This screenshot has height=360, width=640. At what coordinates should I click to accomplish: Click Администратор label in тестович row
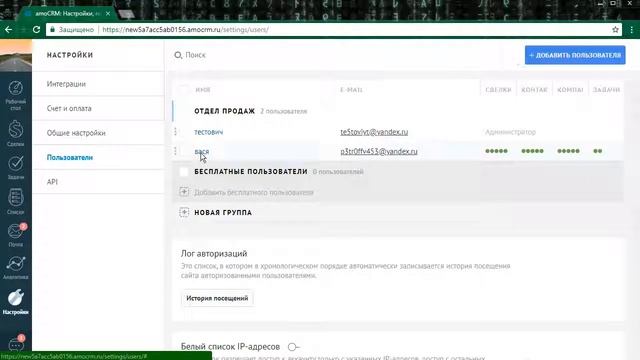[x=510, y=132]
